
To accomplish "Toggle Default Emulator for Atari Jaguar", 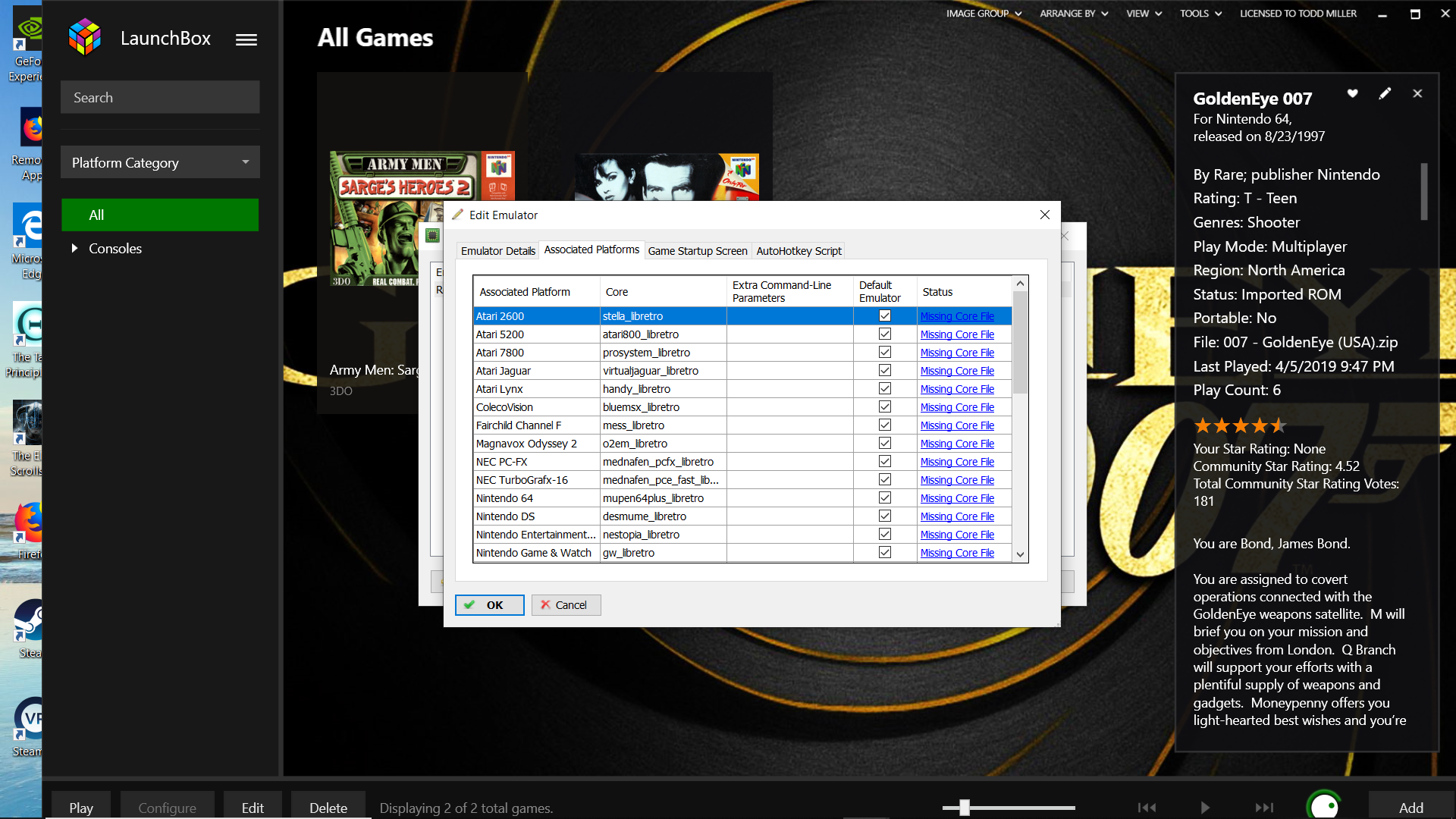I will coord(884,370).
